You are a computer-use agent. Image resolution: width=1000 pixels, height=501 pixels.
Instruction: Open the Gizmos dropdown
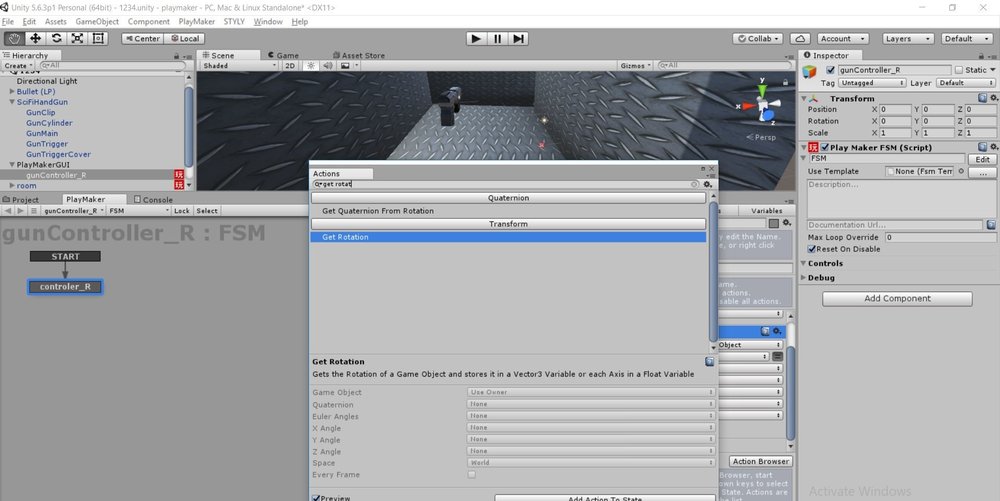coord(635,66)
